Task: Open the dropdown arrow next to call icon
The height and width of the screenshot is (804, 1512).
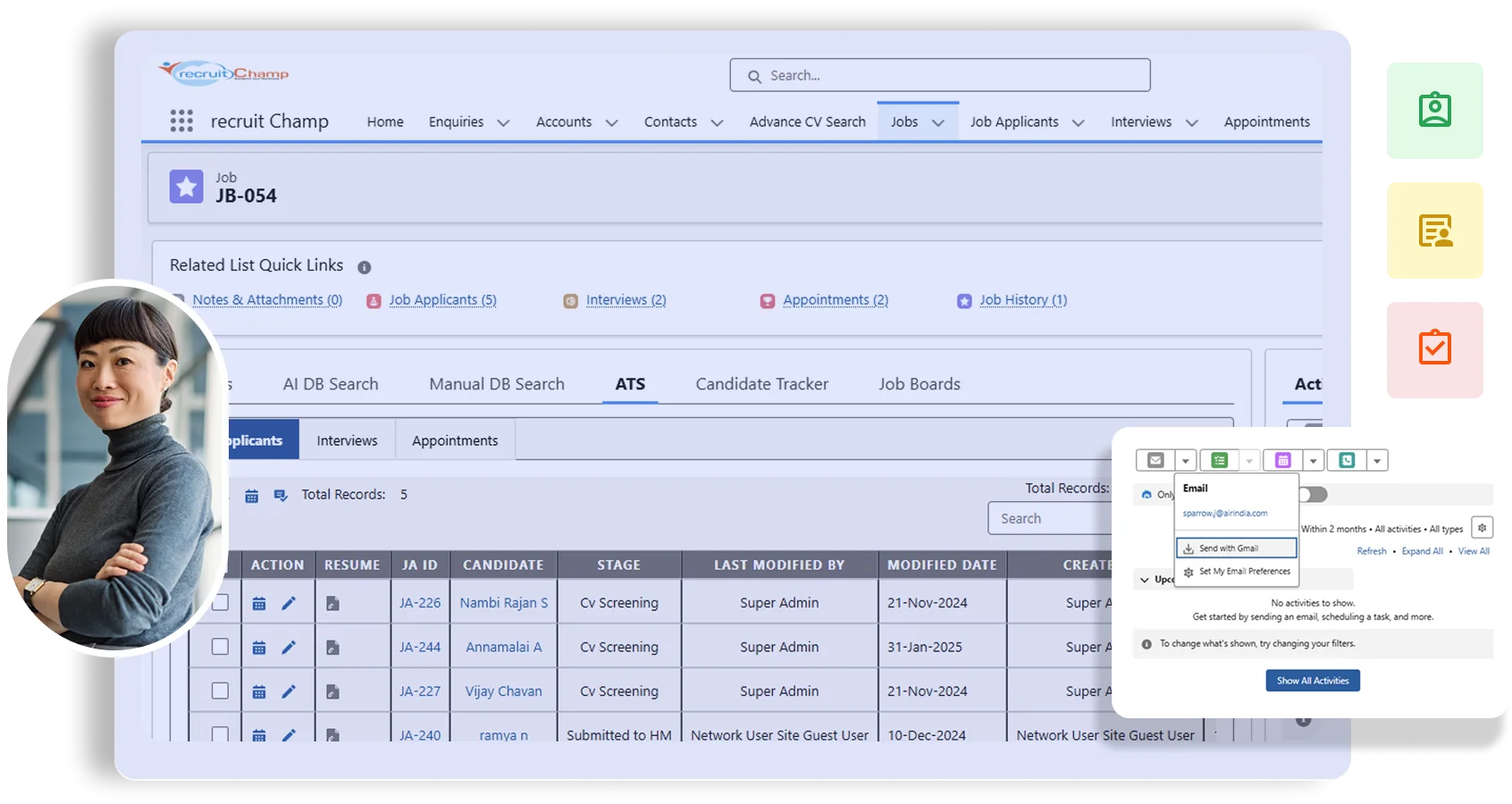Action: pyautogui.click(x=1377, y=461)
